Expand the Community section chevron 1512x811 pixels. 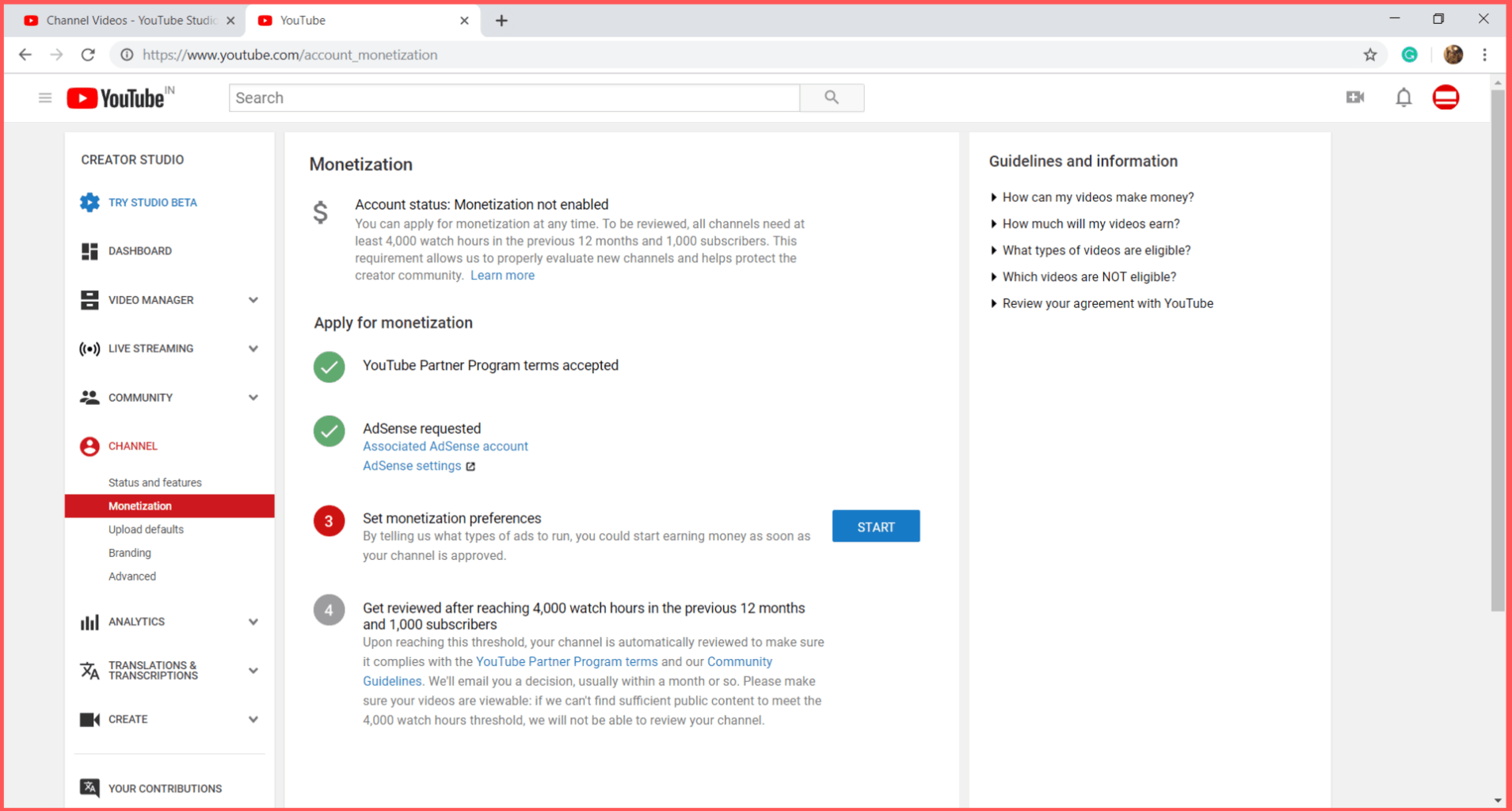[x=253, y=398]
